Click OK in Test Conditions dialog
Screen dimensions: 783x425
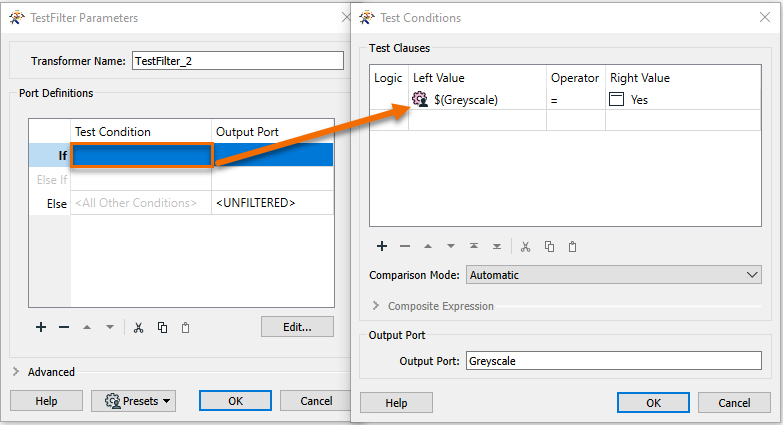(x=653, y=403)
